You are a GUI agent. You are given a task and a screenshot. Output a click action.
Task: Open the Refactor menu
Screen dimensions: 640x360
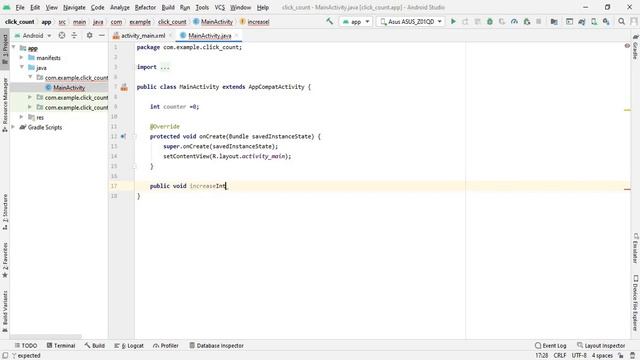[x=145, y=7]
